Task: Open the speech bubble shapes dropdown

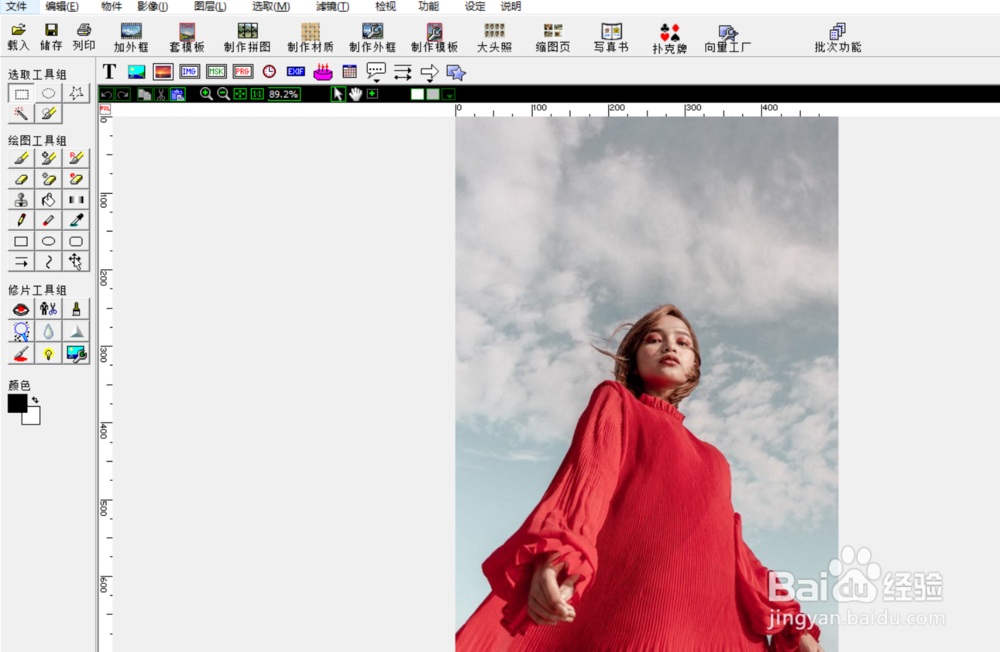Action: click(376, 72)
